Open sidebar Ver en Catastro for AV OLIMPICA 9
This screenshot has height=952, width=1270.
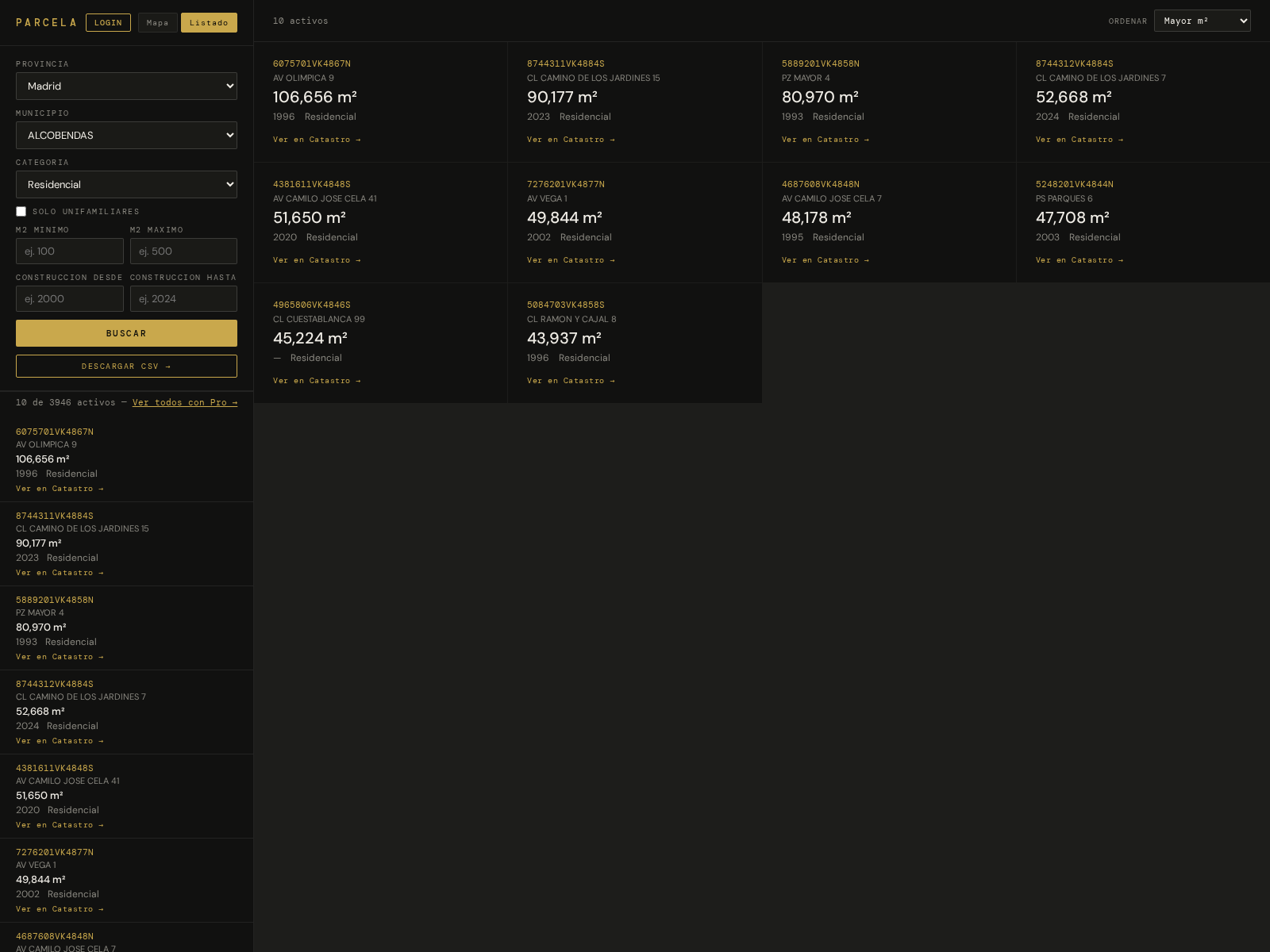point(60,489)
